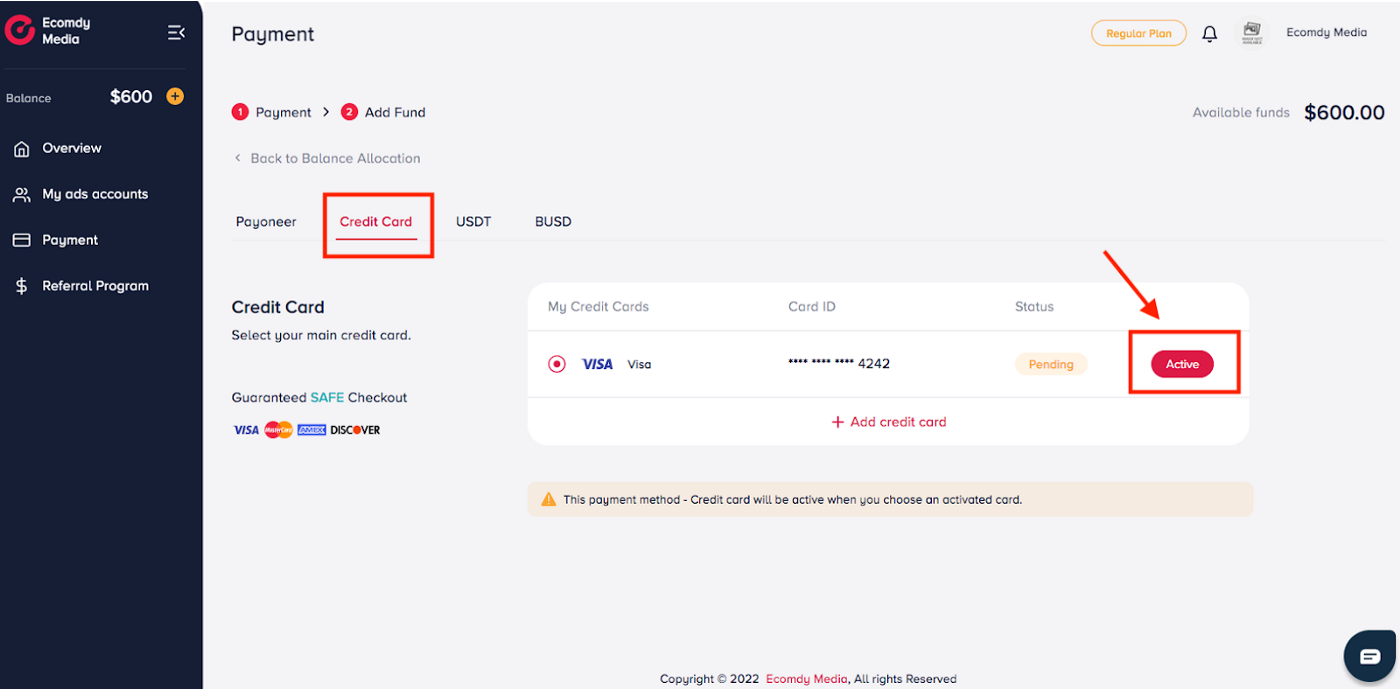Go back to Balance Allocation

[326, 158]
